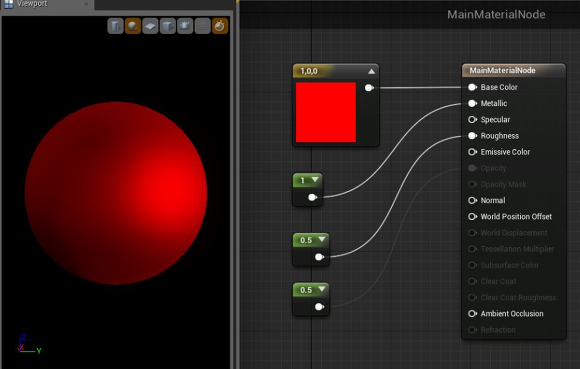Click the Metallic input pin
The image size is (580, 369).
tap(472, 104)
